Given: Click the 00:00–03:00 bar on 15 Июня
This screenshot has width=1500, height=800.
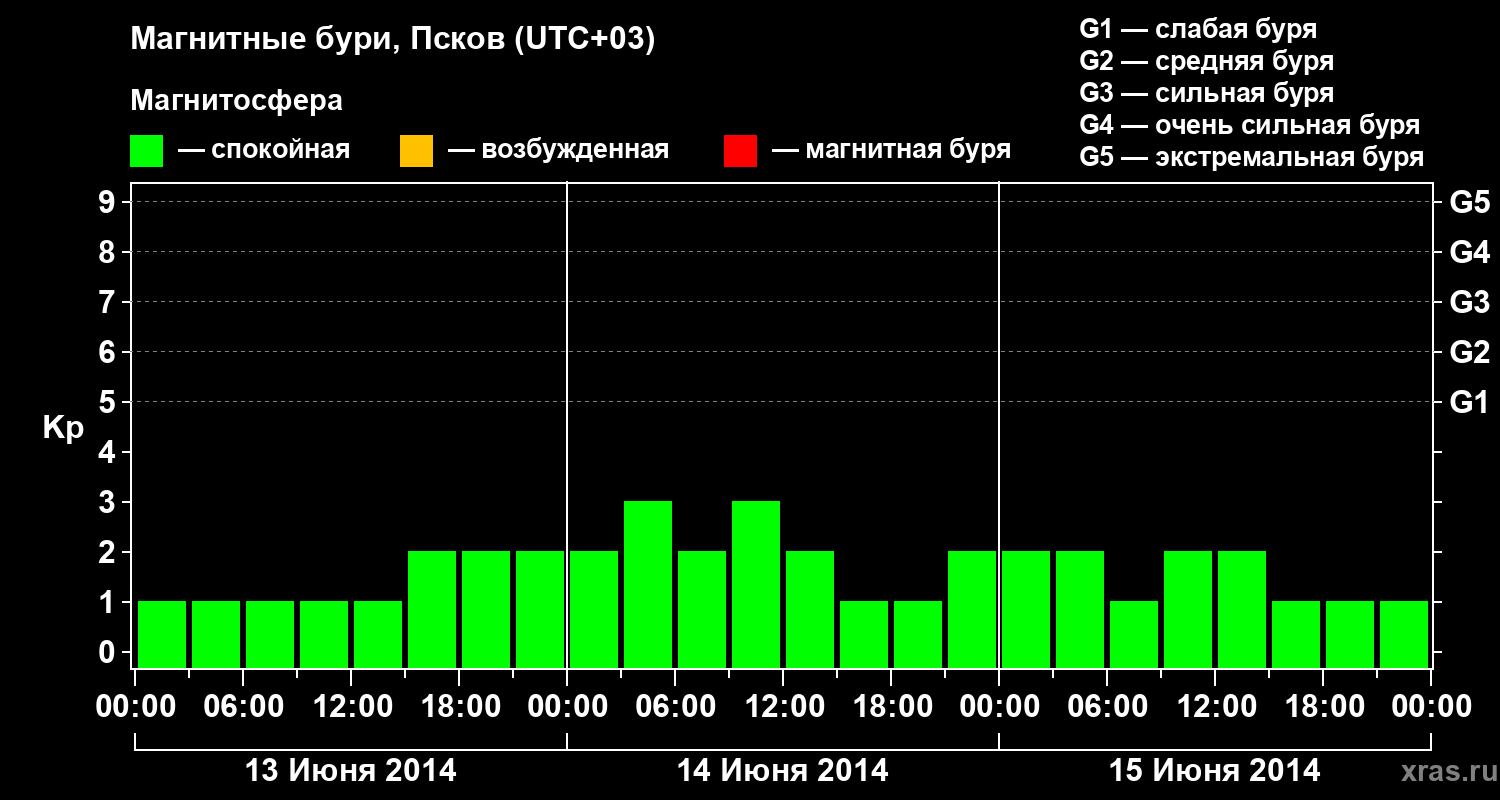Looking at the screenshot, I should click(x=1026, y=610).
